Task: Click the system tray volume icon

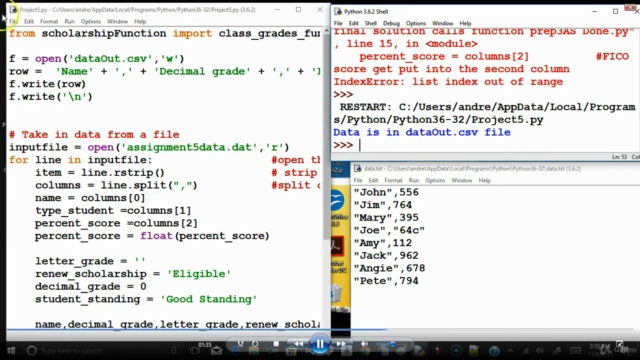Action: point(540,351)
